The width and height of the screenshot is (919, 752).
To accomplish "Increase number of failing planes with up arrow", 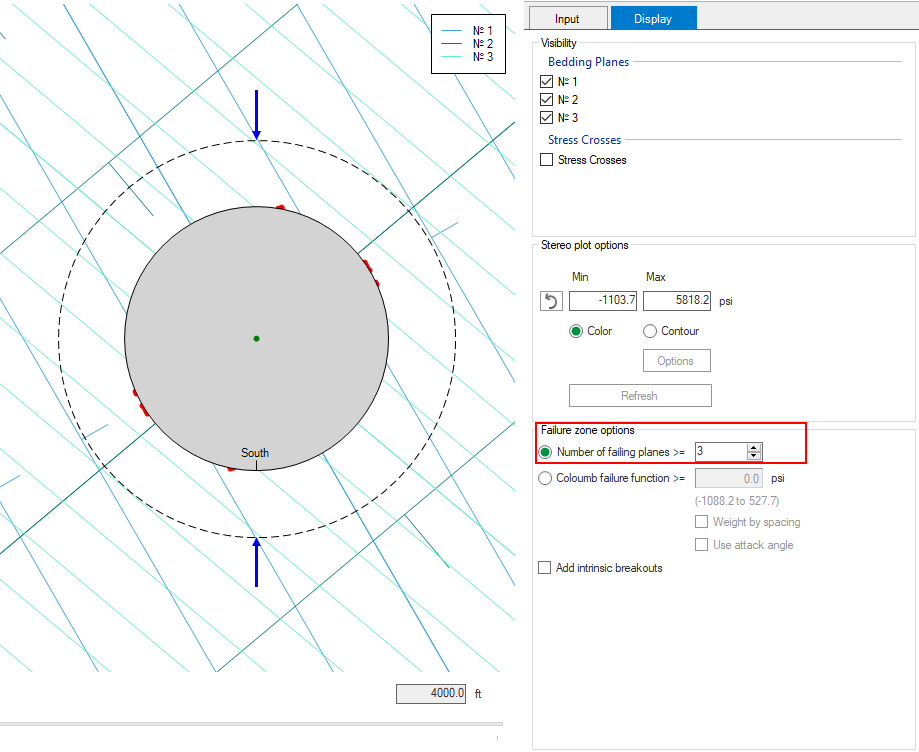I will (754, 447).
